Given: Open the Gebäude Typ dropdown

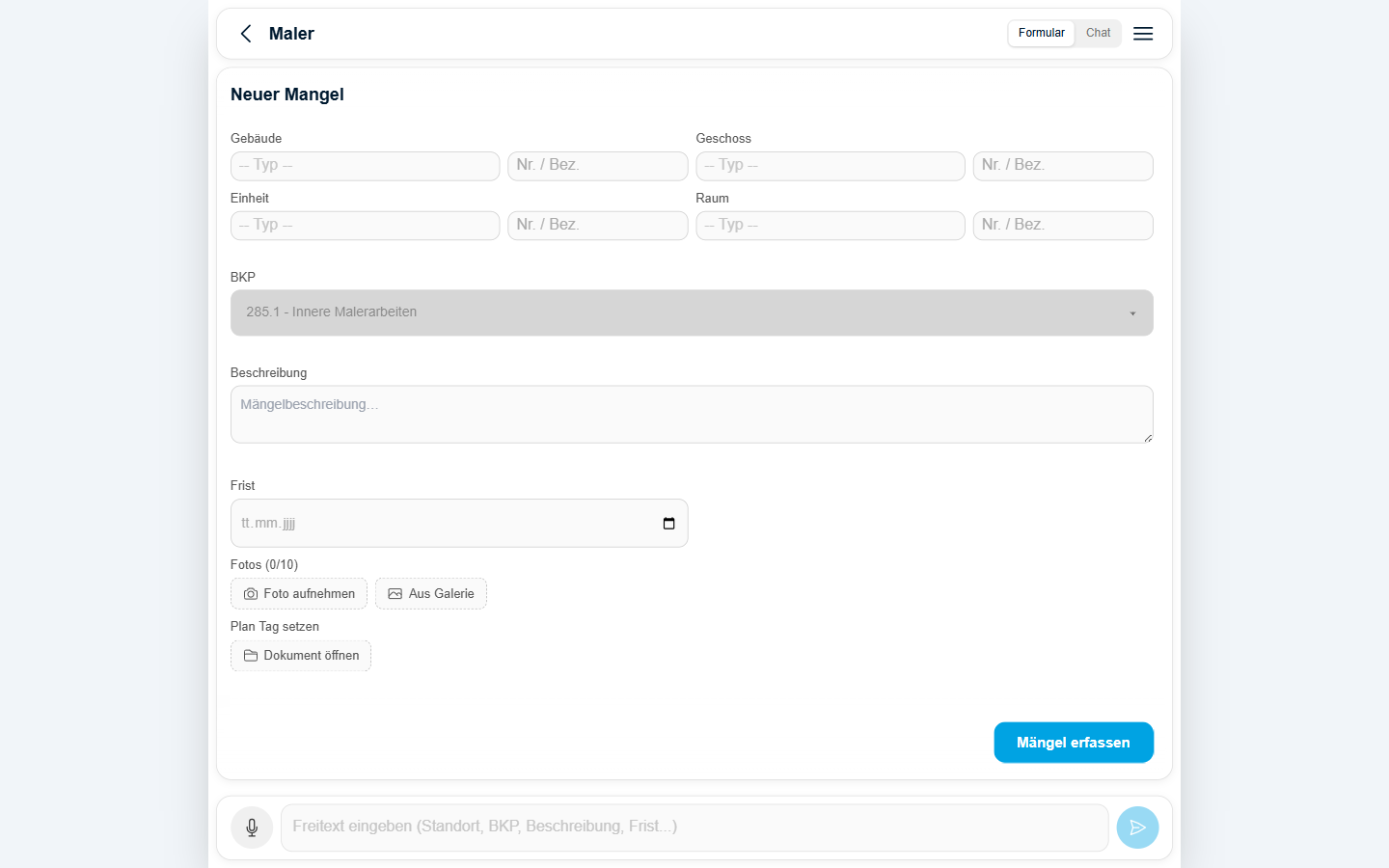Looking at the screenshot, I should click(365, 166).
